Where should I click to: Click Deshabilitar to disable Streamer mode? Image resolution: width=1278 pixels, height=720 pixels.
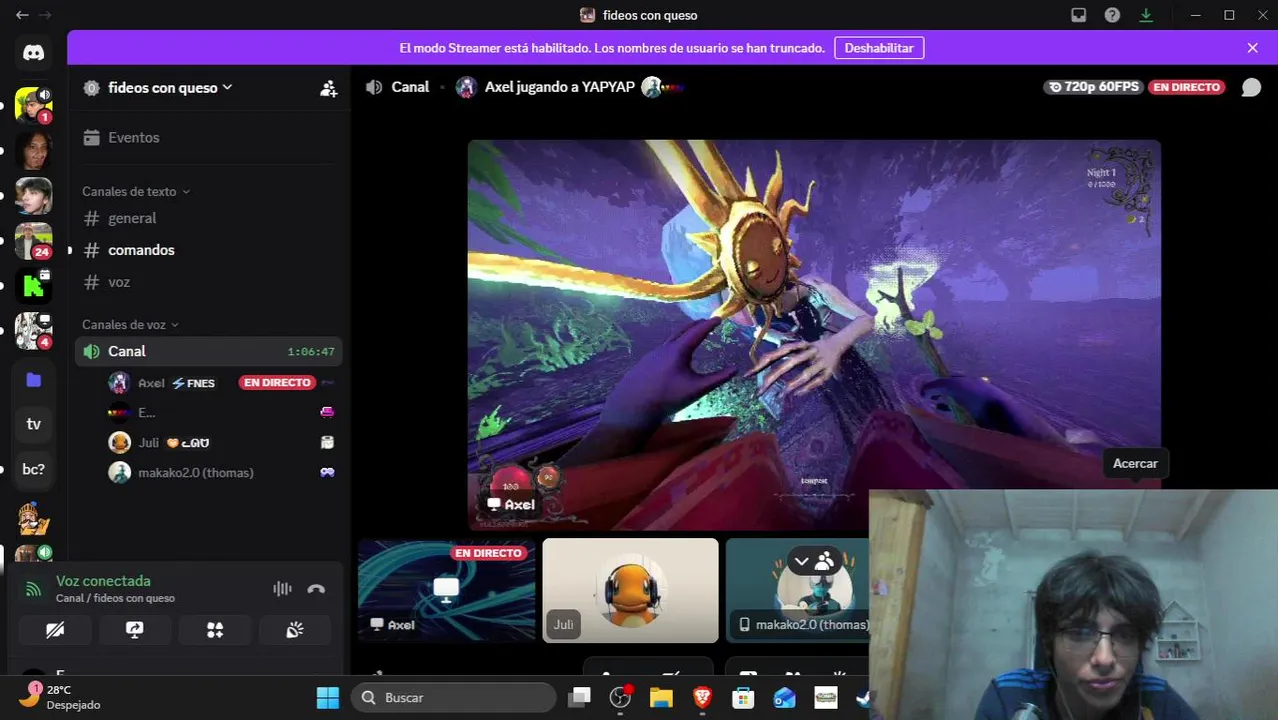pos(879,48)
